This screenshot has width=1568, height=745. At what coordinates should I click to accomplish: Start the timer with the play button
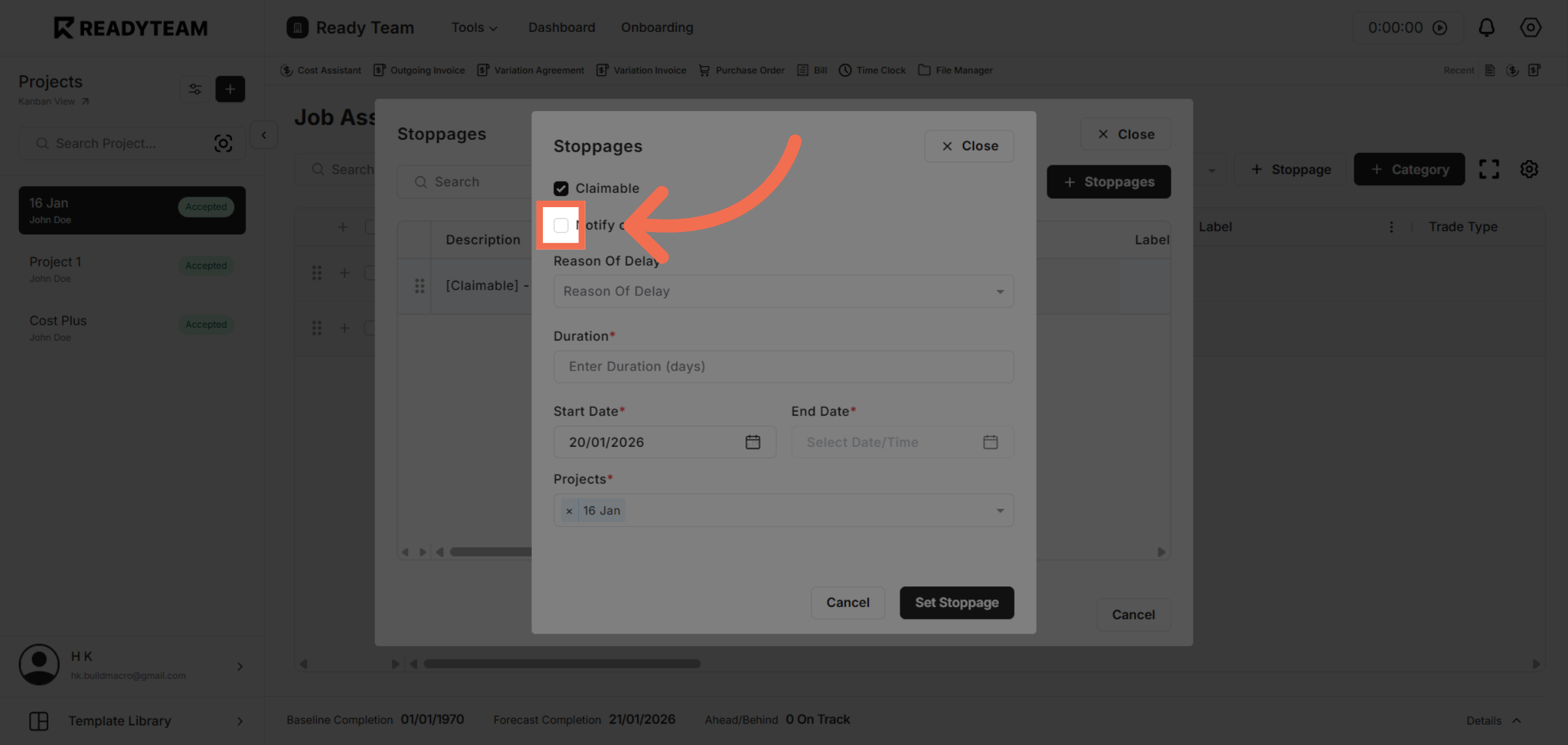[x=1441, y=27]
